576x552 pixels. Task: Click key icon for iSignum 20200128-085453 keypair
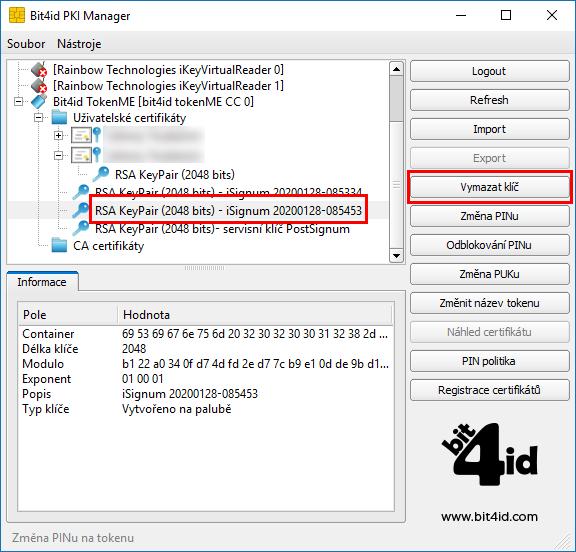[x=80, y=210]
